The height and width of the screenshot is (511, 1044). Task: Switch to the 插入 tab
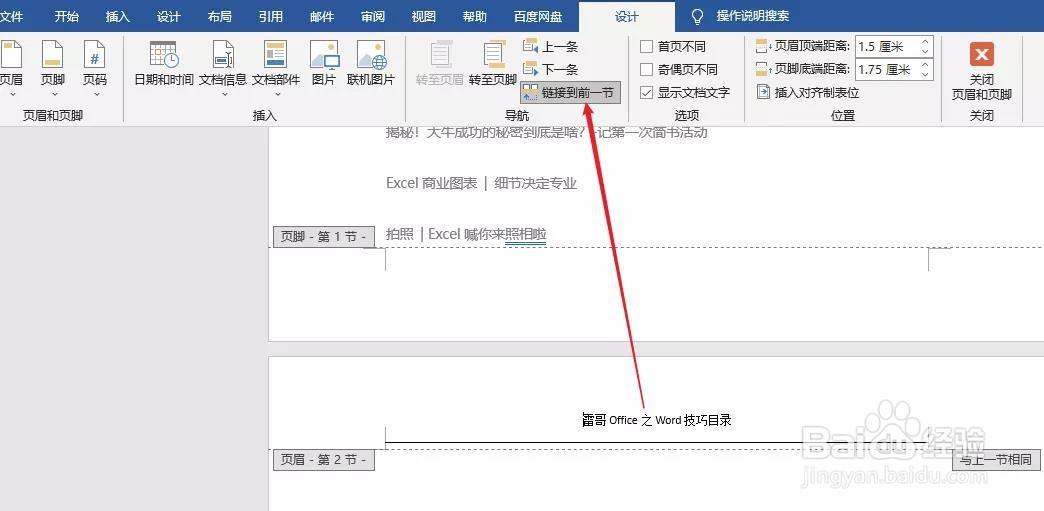(x=118, y=17)
